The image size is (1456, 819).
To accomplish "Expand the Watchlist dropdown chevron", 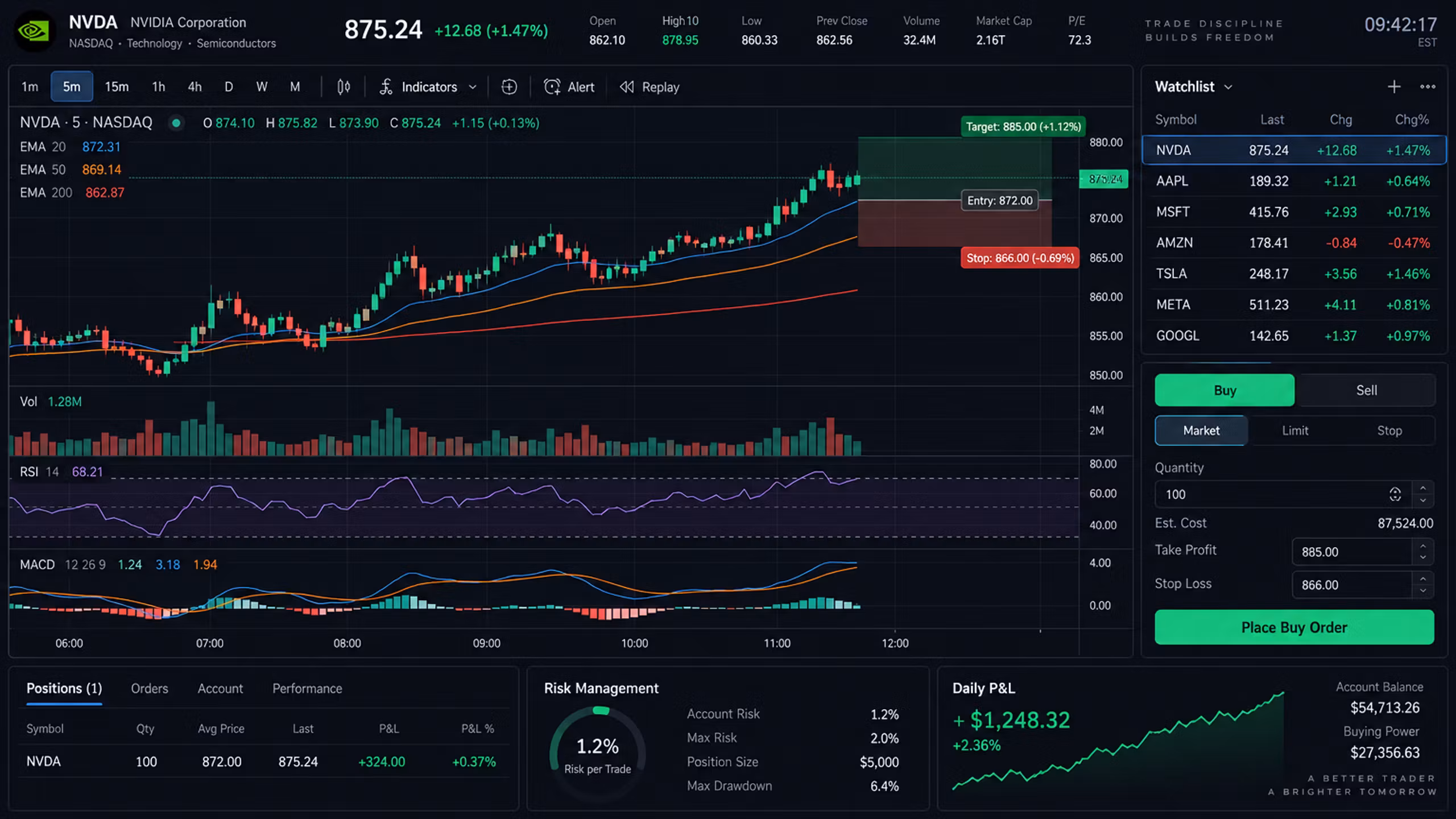I will coord(1228,88).
